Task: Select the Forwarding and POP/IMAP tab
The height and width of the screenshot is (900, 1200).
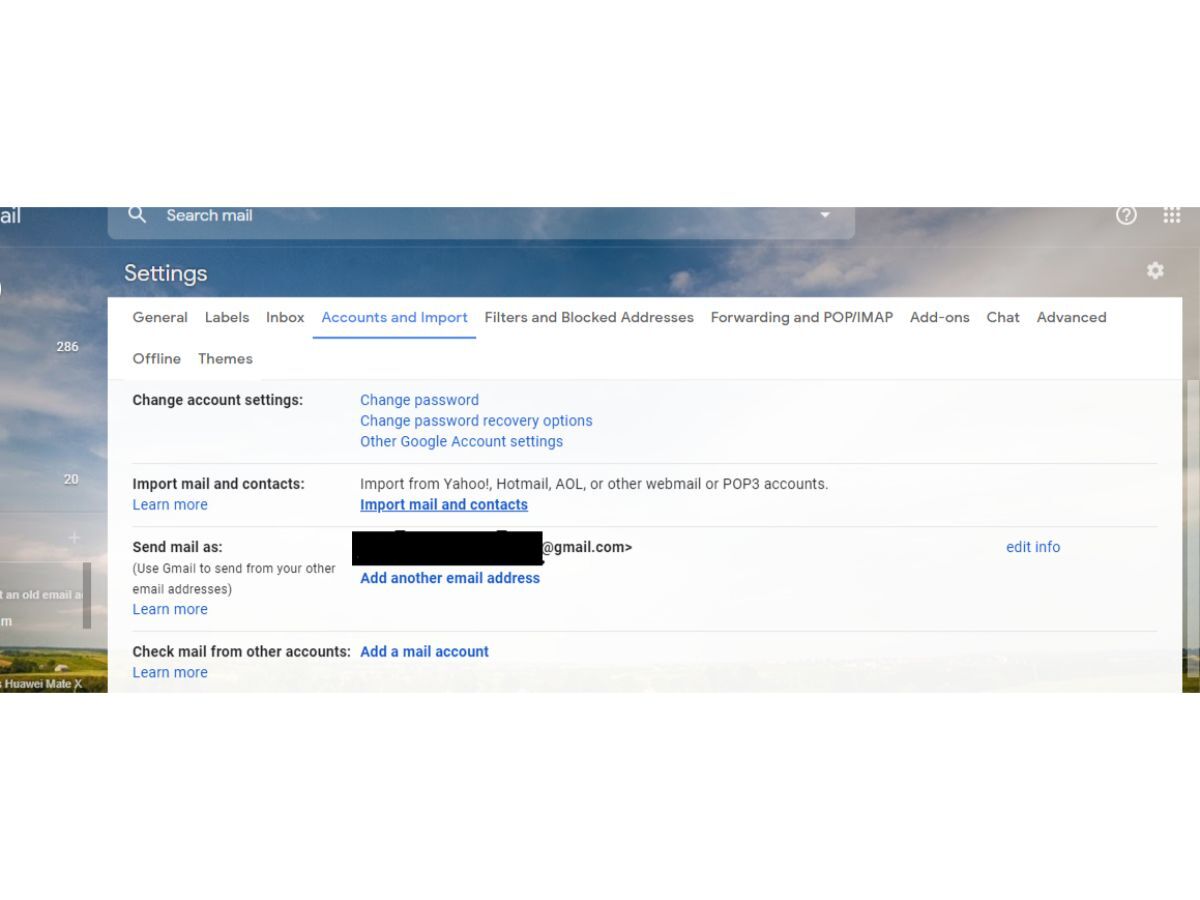Action: 801,317
